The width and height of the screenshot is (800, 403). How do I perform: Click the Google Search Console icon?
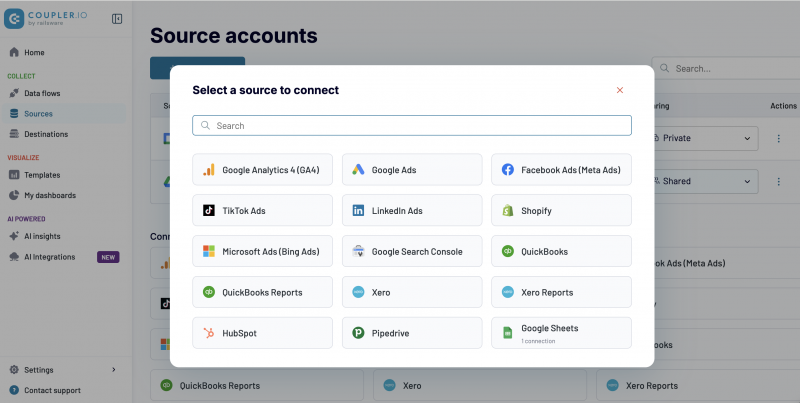358,251
